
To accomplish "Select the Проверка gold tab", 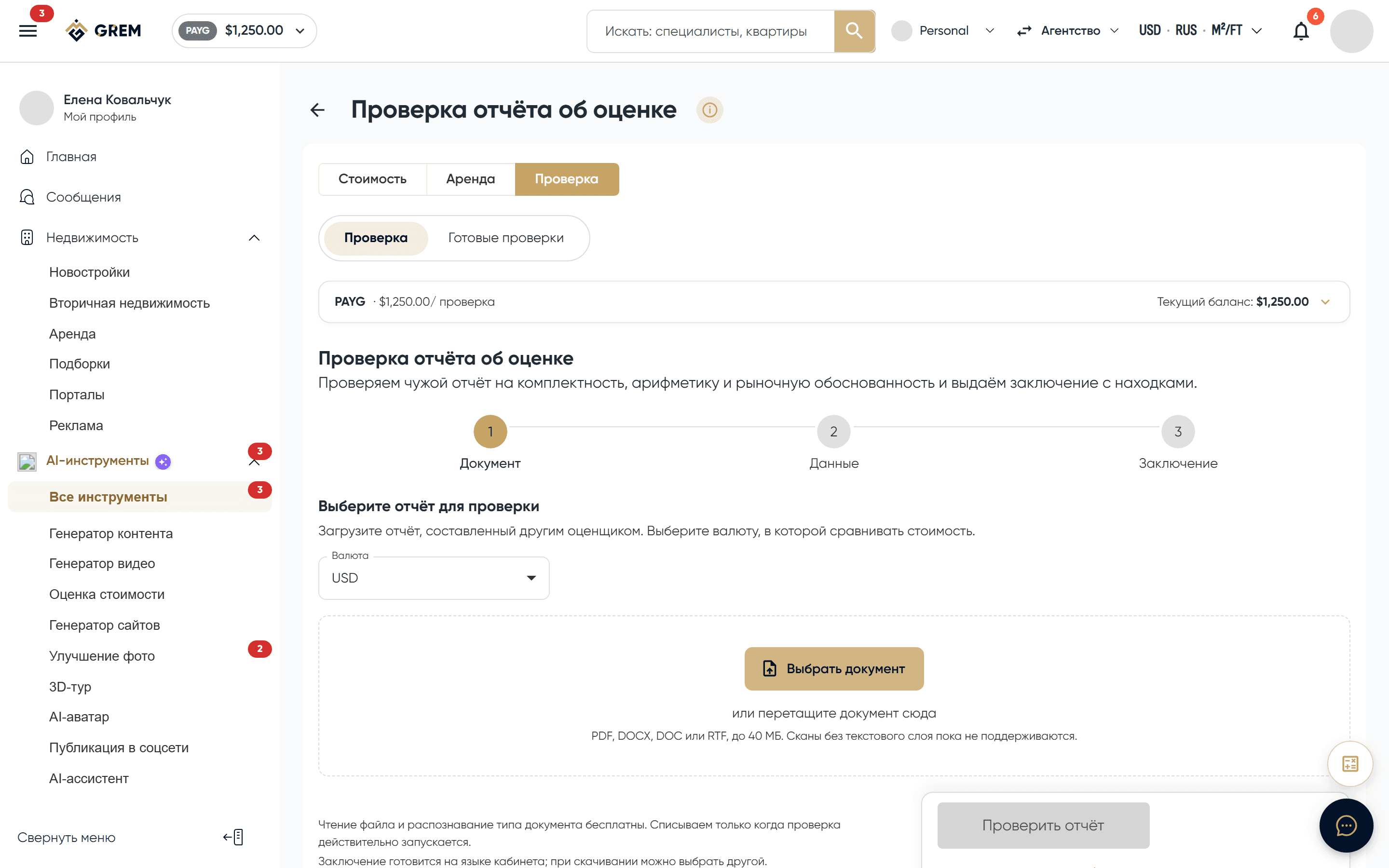I will click(567, 179).
